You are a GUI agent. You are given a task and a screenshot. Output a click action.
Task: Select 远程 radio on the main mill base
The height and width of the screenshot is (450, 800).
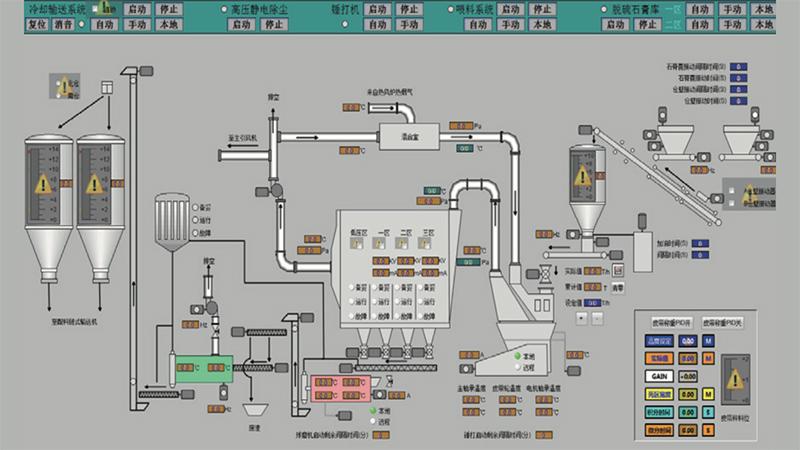click(517, 367)
